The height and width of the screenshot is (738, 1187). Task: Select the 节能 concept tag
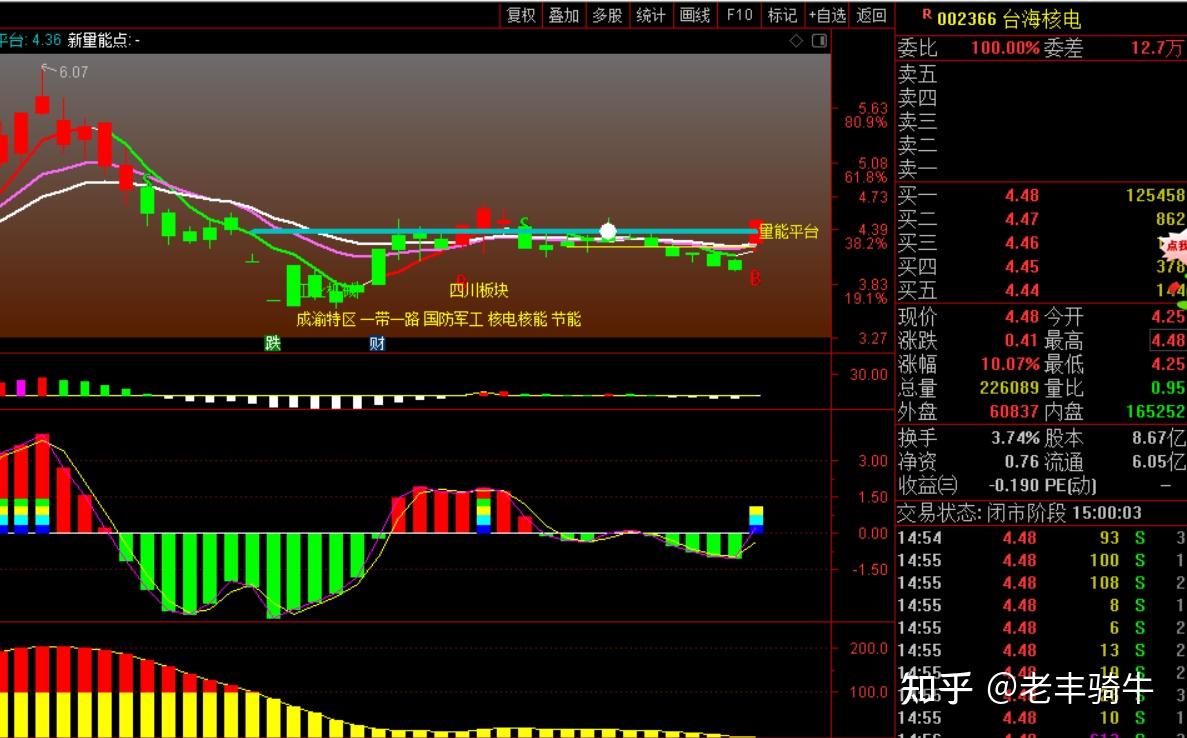pyautogui.click(x=566, y=319)
